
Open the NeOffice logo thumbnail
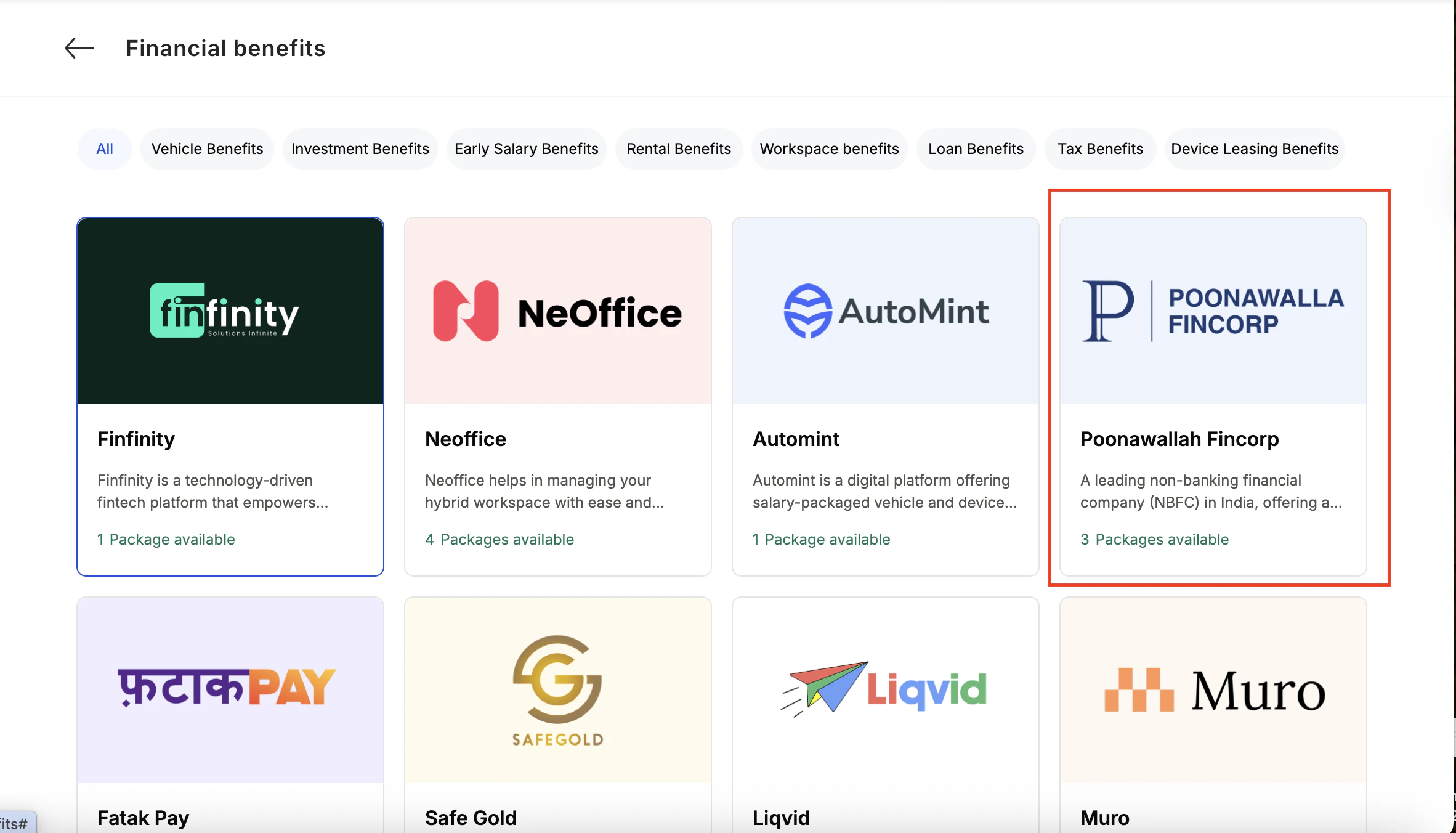click(x=558, y=311)
